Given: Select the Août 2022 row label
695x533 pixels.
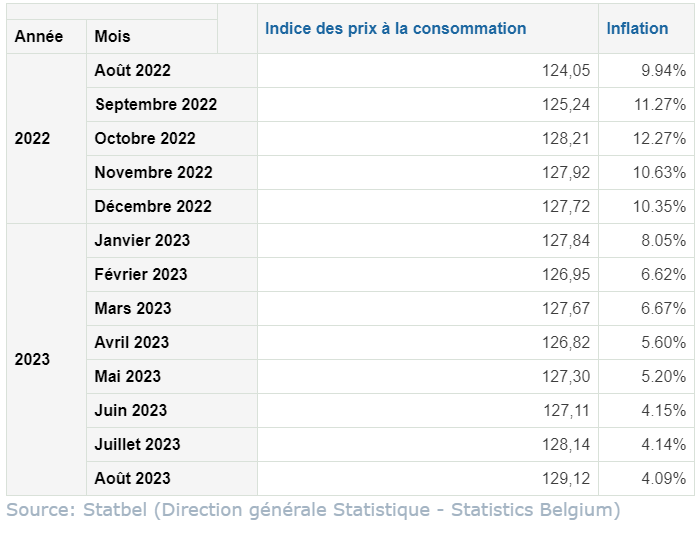Looking at the screenshot, I should point(132,70).
